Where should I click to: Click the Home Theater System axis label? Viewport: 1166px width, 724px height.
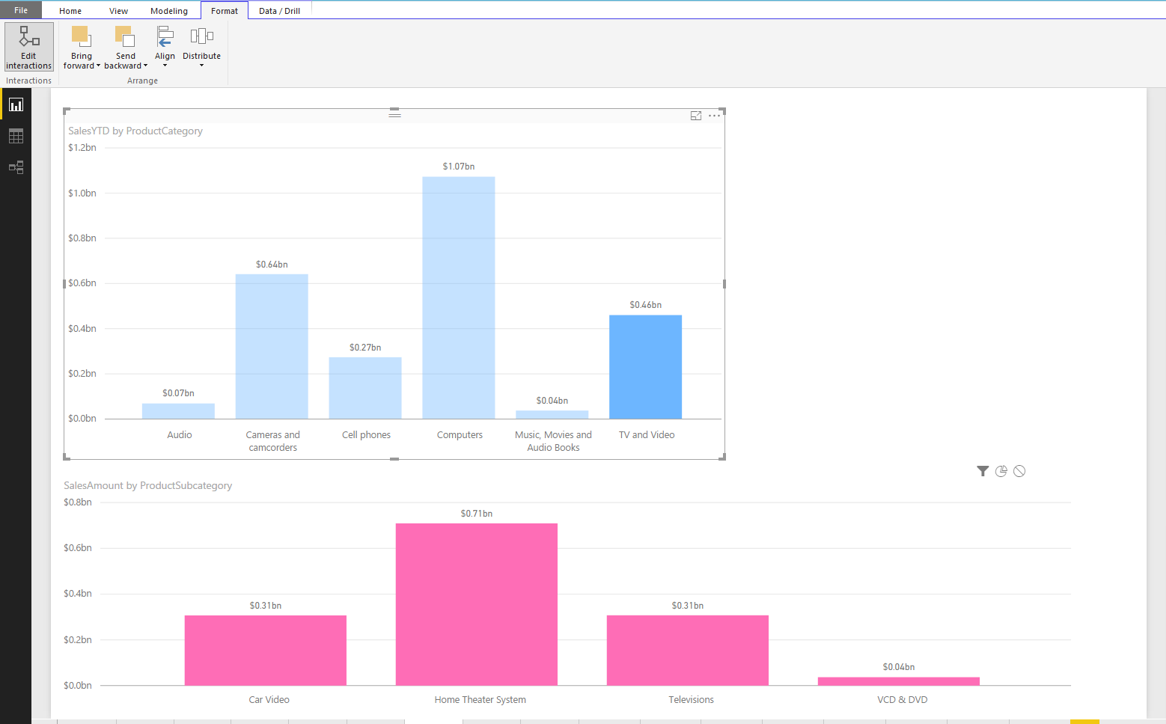pos(480,699)
